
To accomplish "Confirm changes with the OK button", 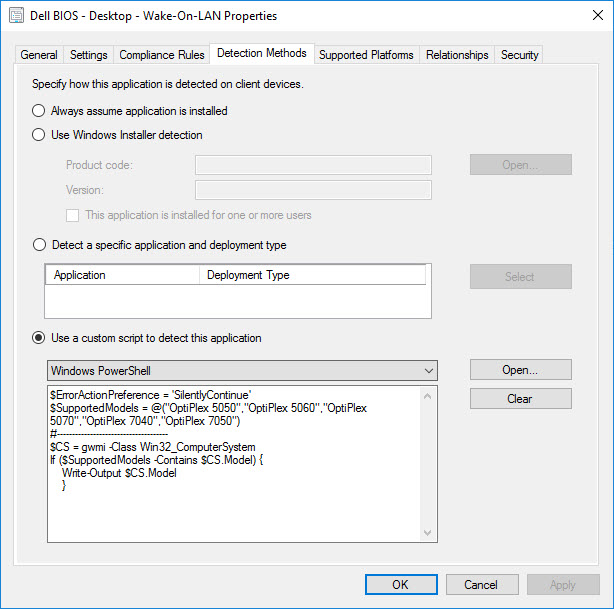I will tap(400, 585).
